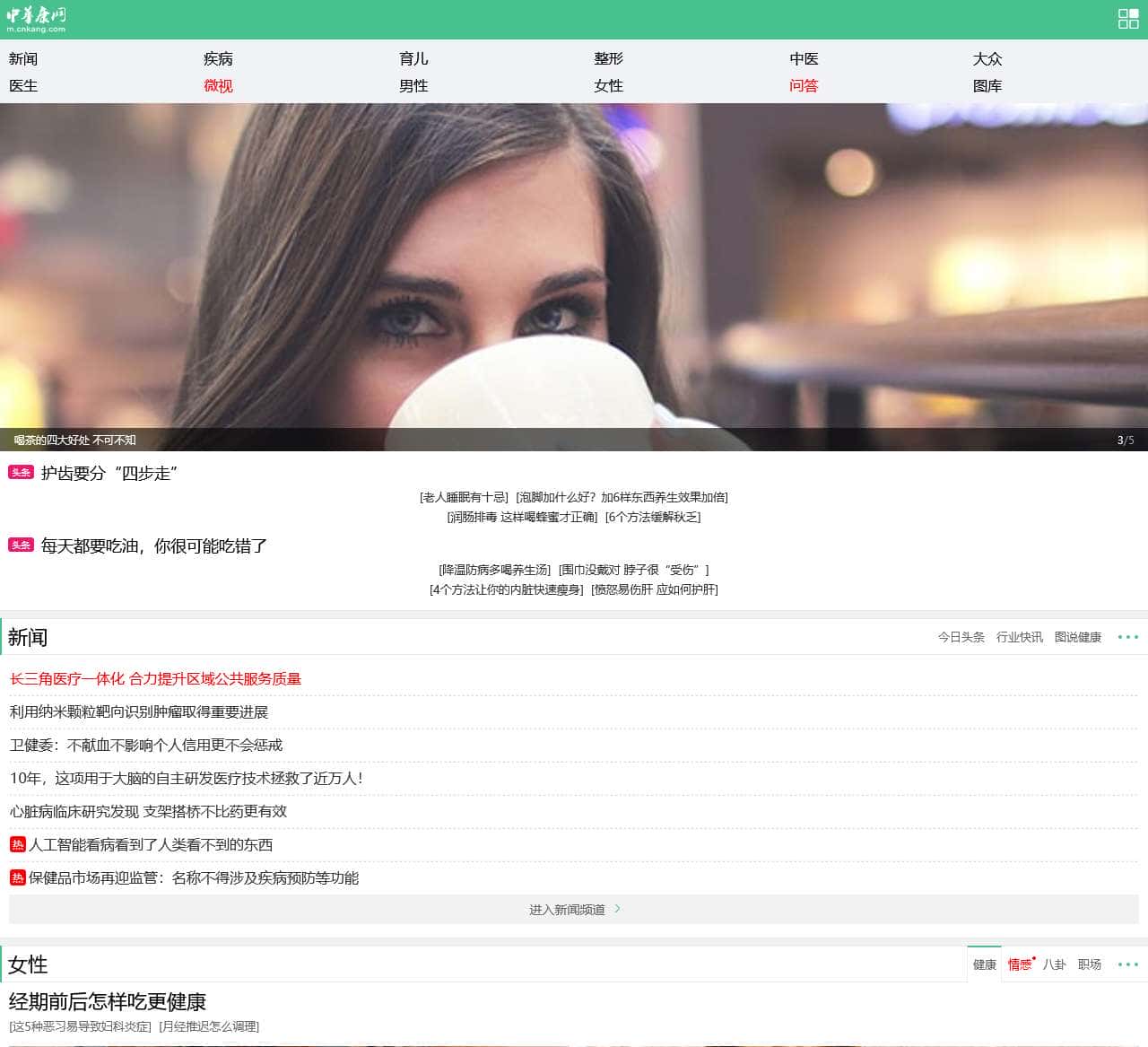The width and height of the screenshot is (1148, 1047).
Task: Switch to the 今日头条 news tab
Action: click(x=961, y=637)
